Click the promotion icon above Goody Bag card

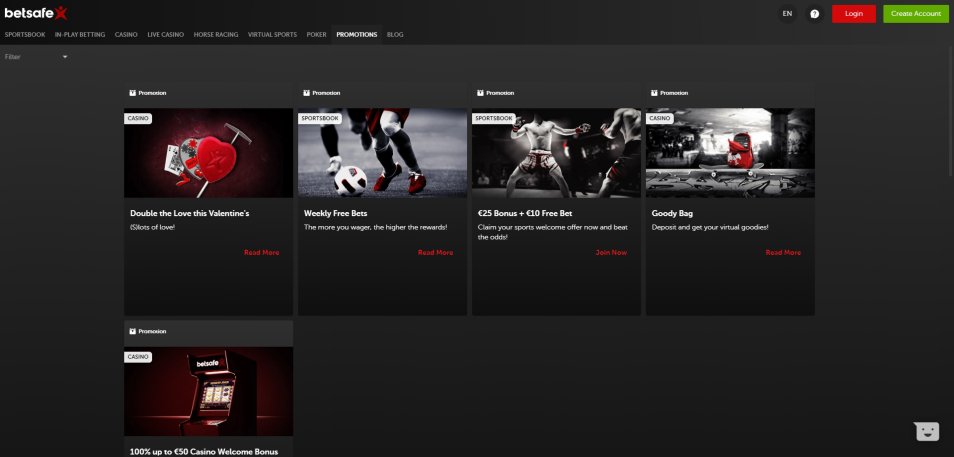tap(655, 93)
